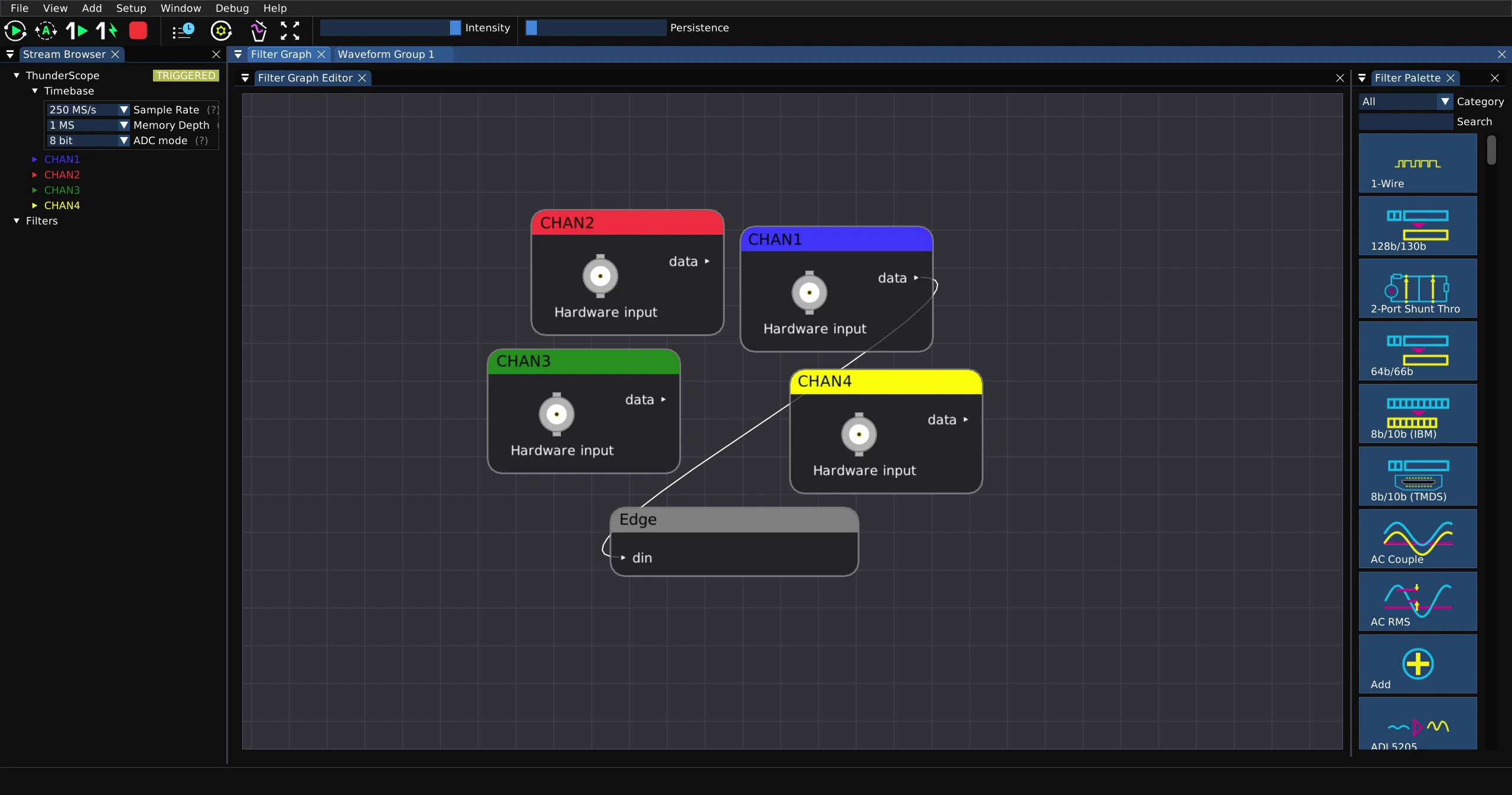This screenshot has height=795, width=1512.
Task: Open the Debug menu
Action: pyautogui.click(x=232, y=8)
